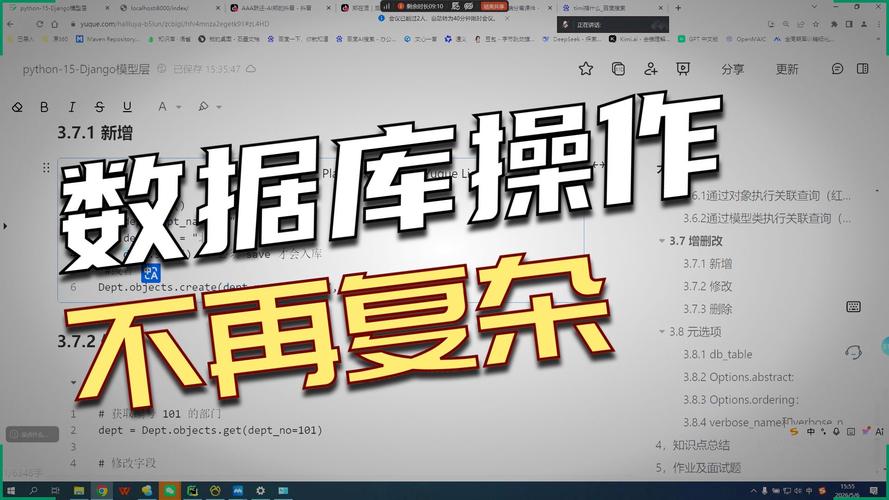Open the DeepSeek bookmark
Image resolution: width=889 pixels, height=500 pixels.
pyautogui.click(x=572, y=39)
